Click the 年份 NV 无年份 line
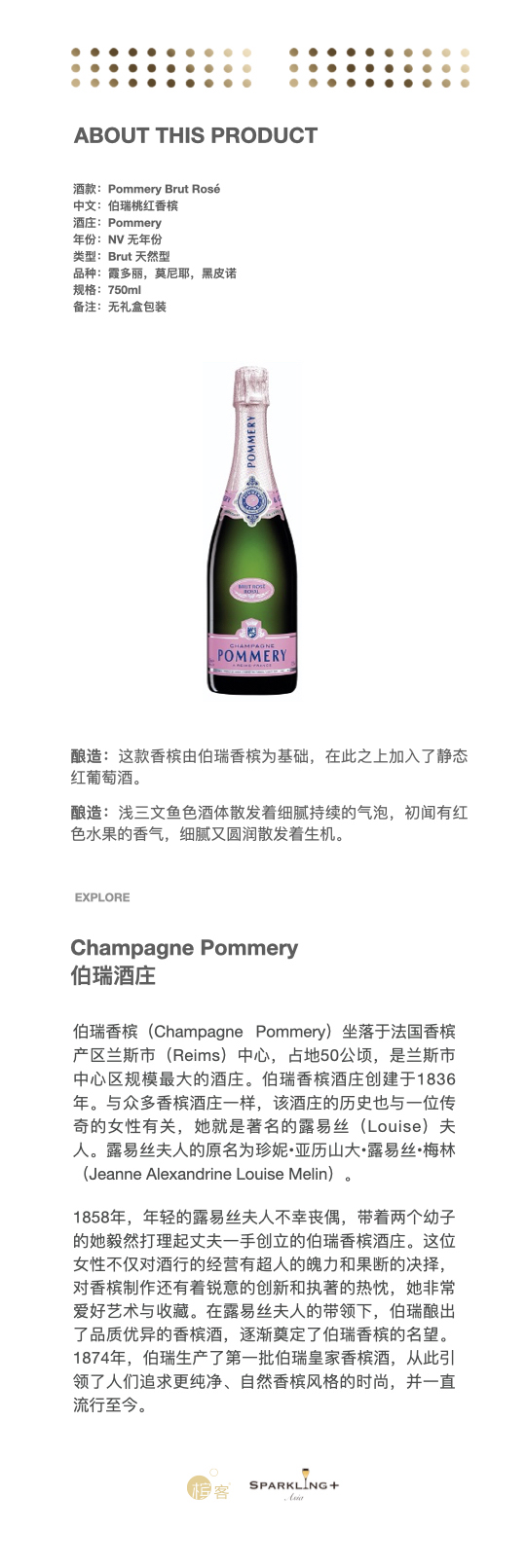Image resolution: width=526 pixels, height=1568 pixels. (x=117, y=239)
